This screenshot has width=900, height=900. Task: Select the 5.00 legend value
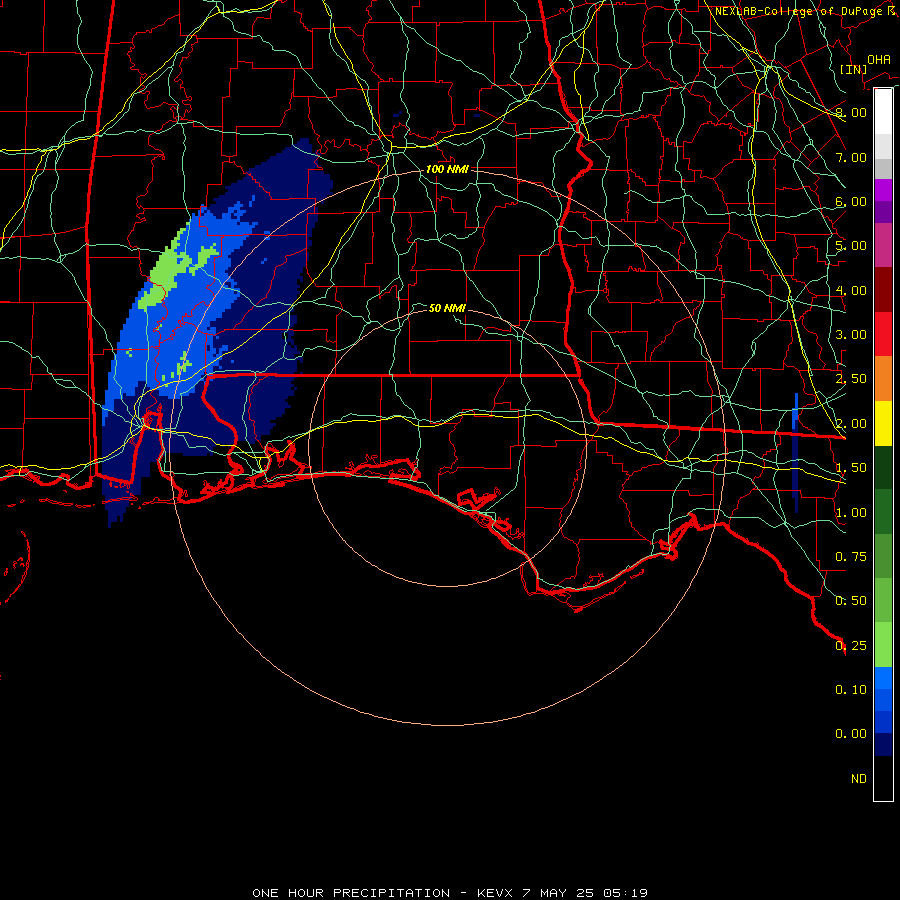[x=851, y=246]
